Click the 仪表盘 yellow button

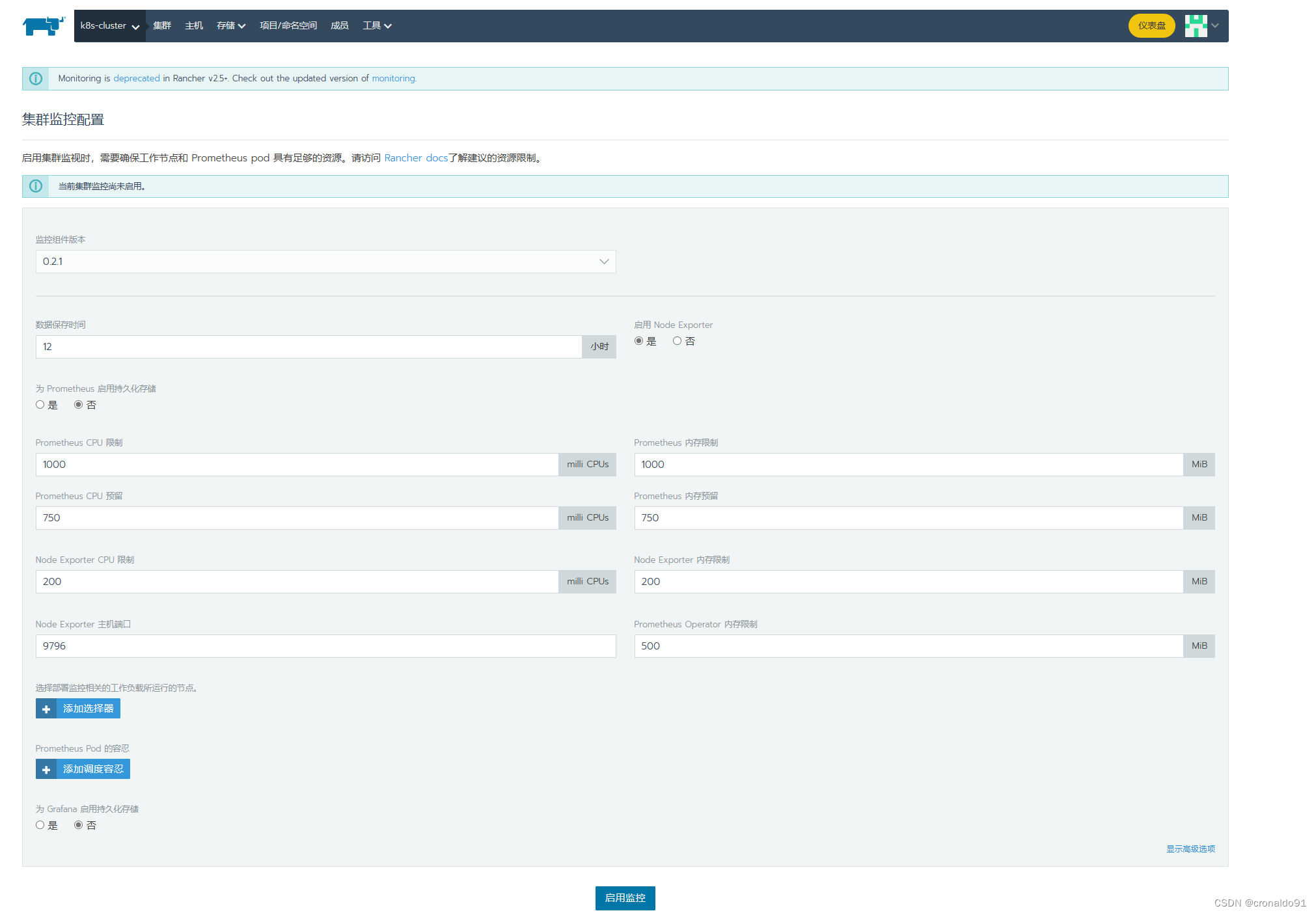click(x=1151, y=26)
